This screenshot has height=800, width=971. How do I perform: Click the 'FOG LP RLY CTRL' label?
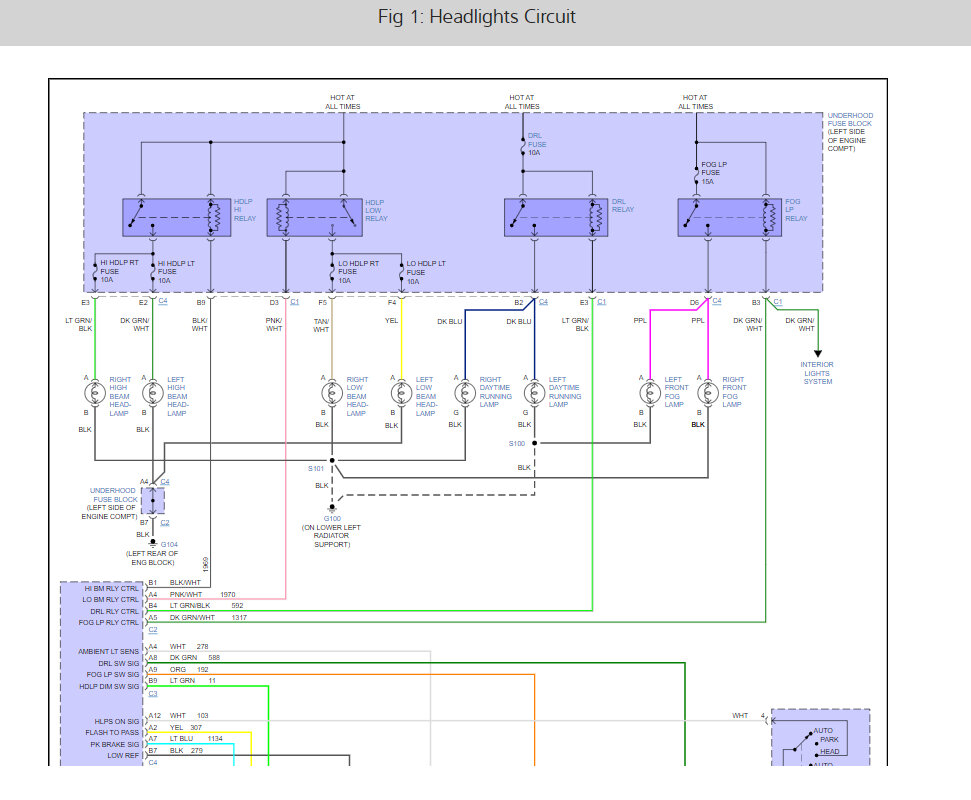[108, 622]
